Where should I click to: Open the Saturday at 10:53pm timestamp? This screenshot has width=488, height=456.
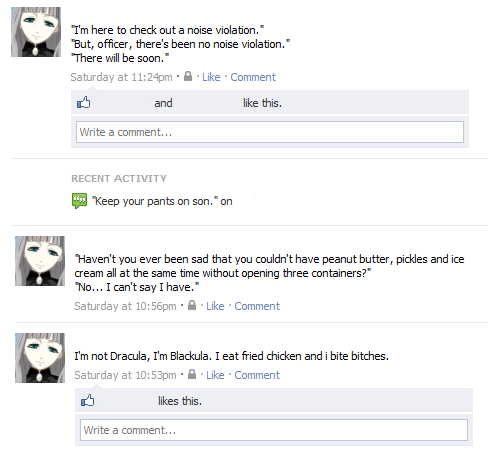[x=125, y=375]
